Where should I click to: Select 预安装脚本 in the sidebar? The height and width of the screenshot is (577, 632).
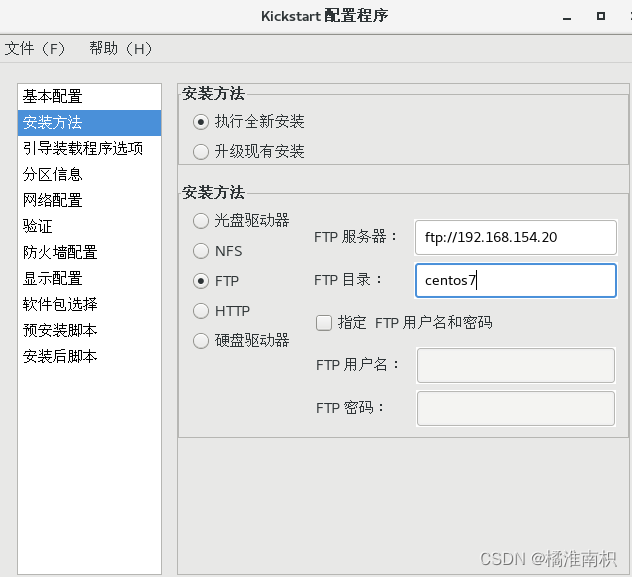point(89,330)
